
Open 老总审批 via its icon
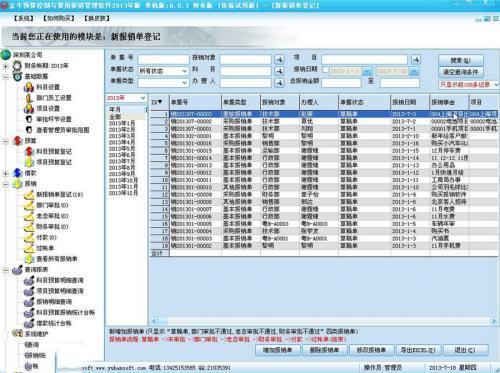(x=29, y=216)
